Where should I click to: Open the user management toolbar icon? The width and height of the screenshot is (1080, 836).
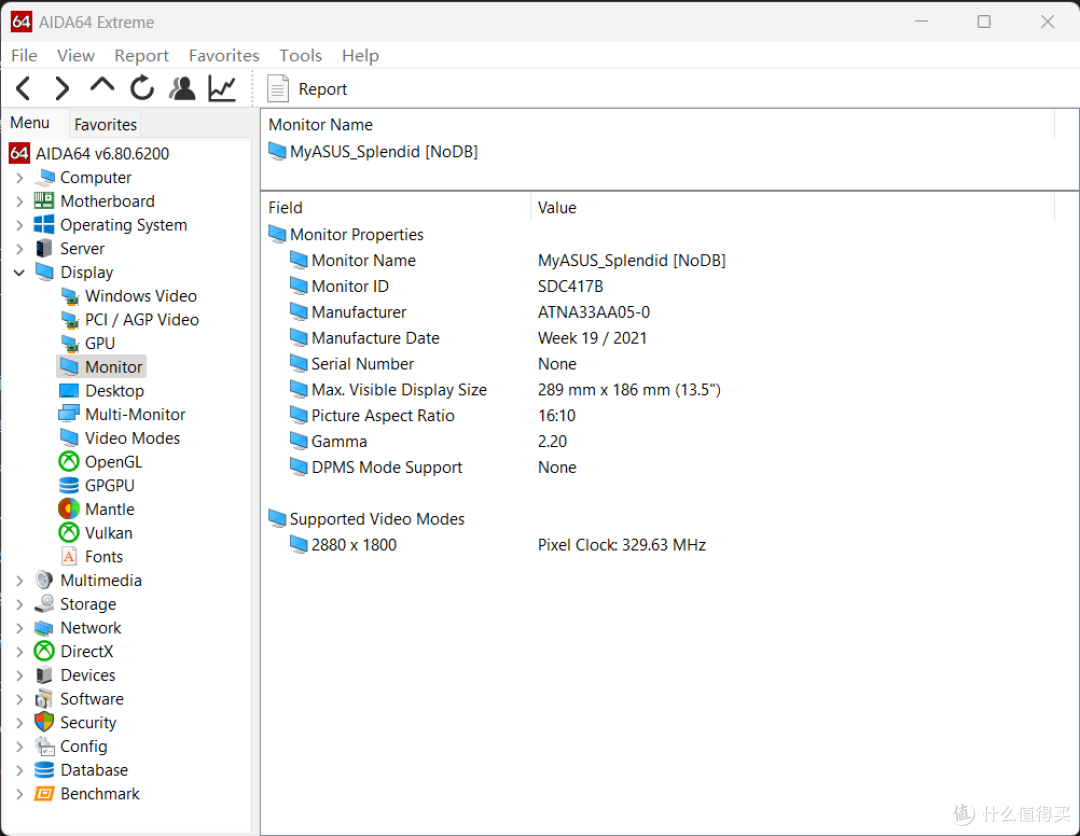(x=183, y=88)
